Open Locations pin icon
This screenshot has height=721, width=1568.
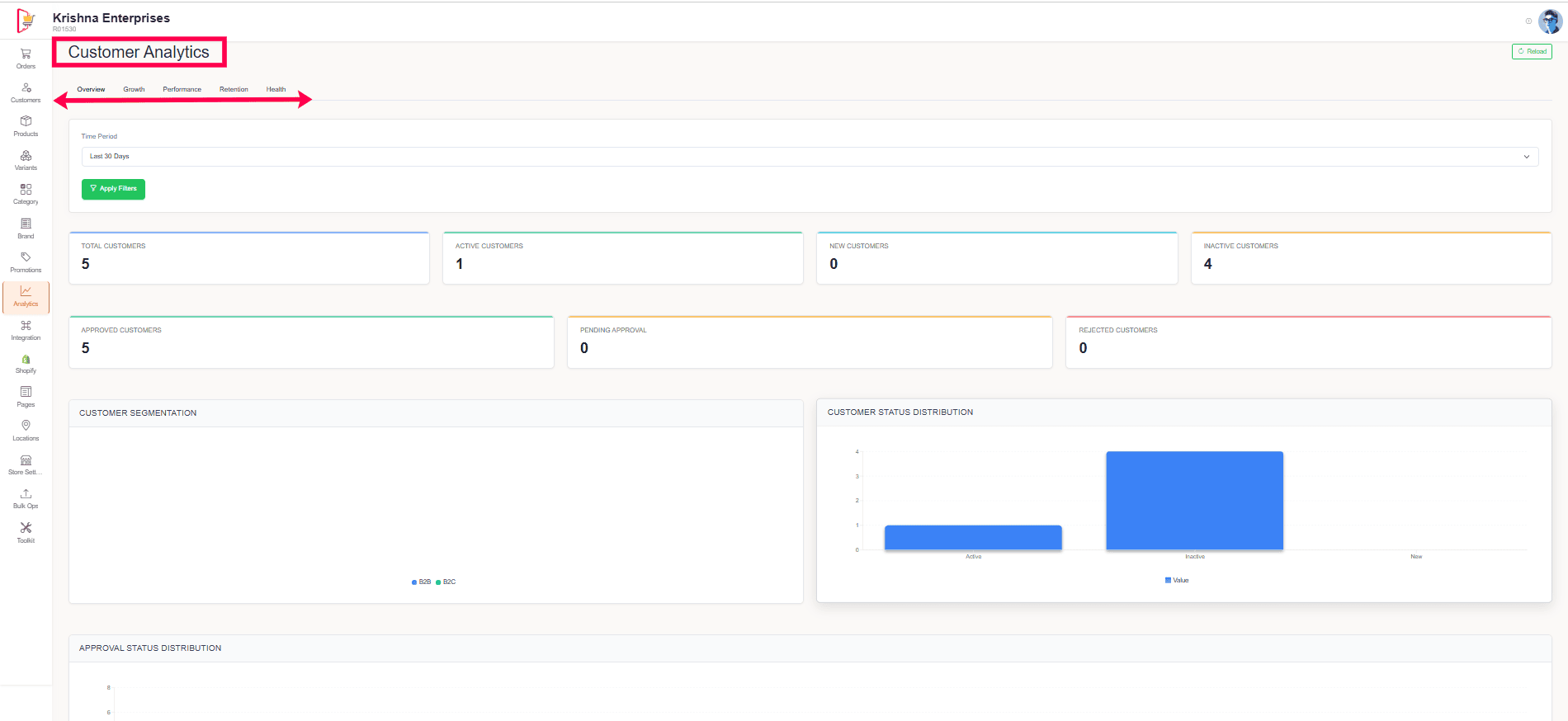[x=26, y=427]
